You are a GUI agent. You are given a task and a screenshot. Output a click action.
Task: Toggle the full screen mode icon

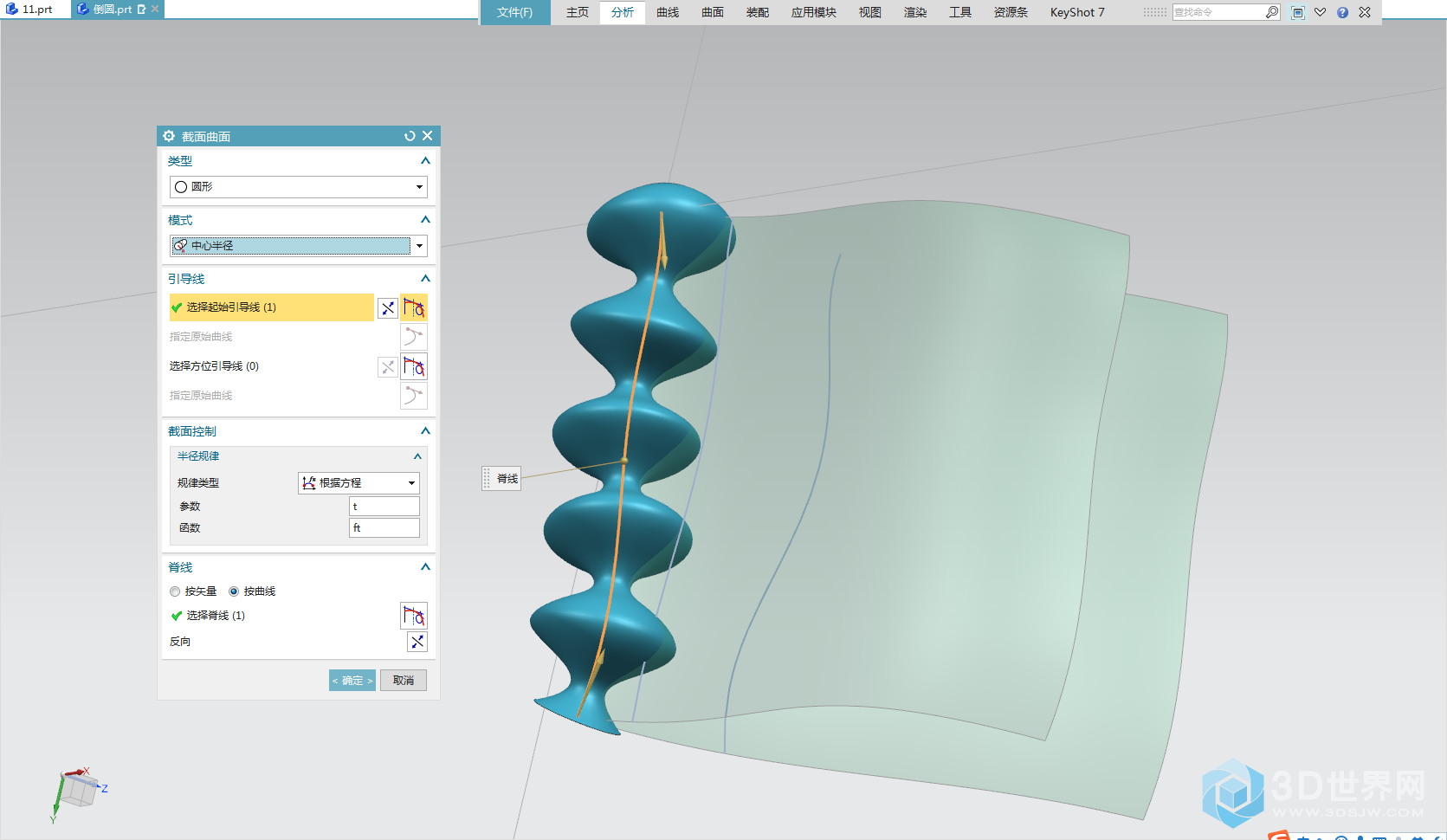coord(1297,12)
